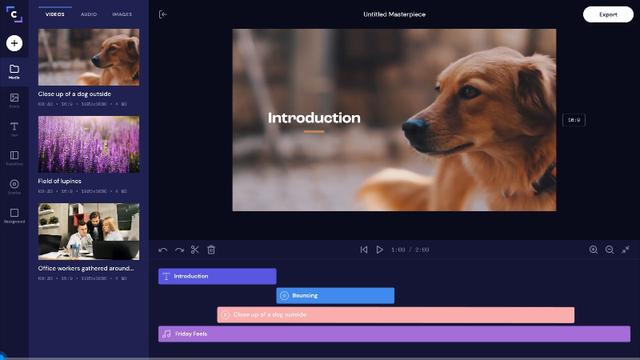This screenshot has width=640, height=360.
Task: Undo the last action
Action: coord(163,250)
